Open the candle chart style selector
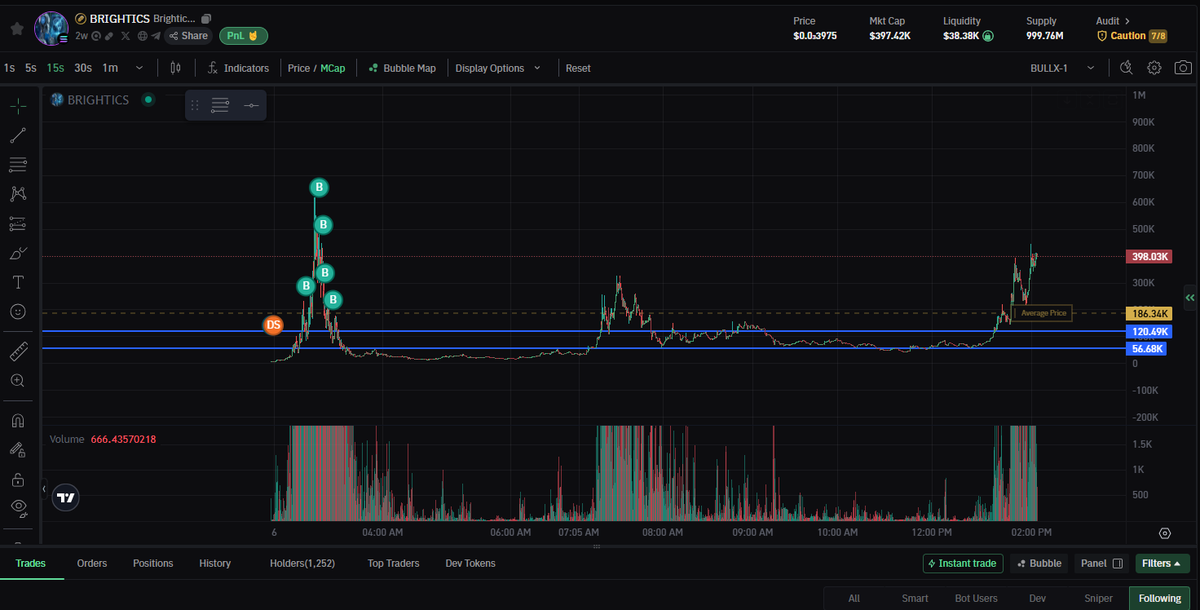 tap(176, 68)
